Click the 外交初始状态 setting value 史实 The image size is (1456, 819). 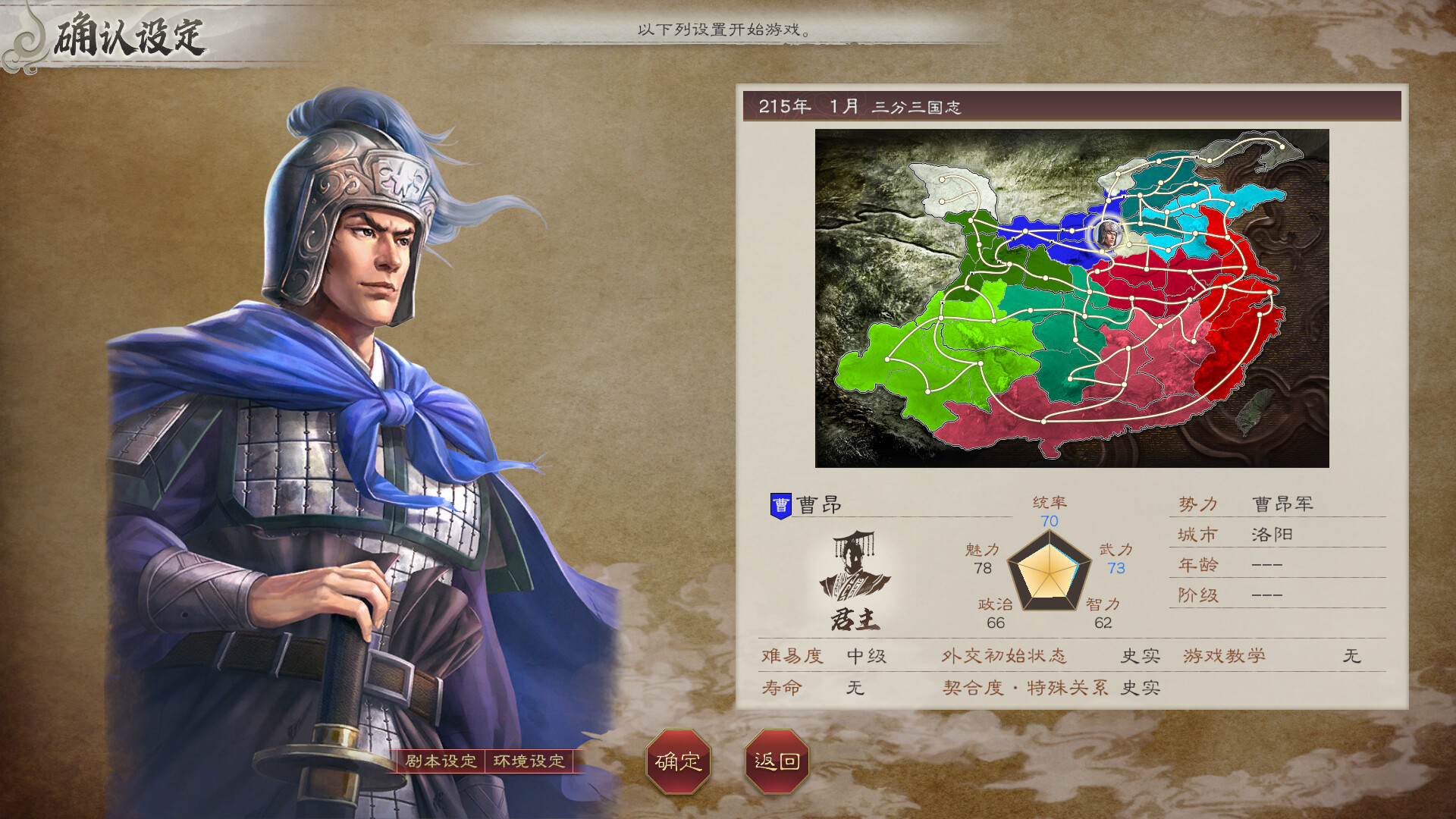[1141, 656]
